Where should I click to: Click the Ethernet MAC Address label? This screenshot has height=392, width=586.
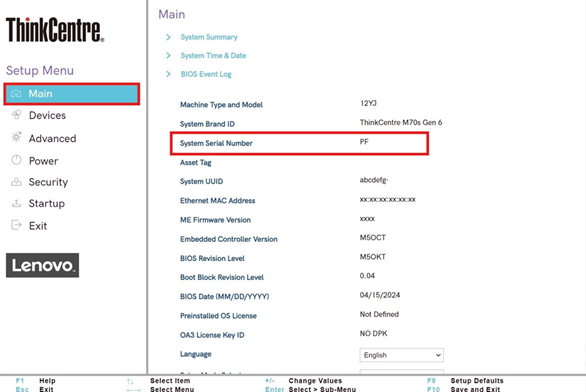click(218, 201)
